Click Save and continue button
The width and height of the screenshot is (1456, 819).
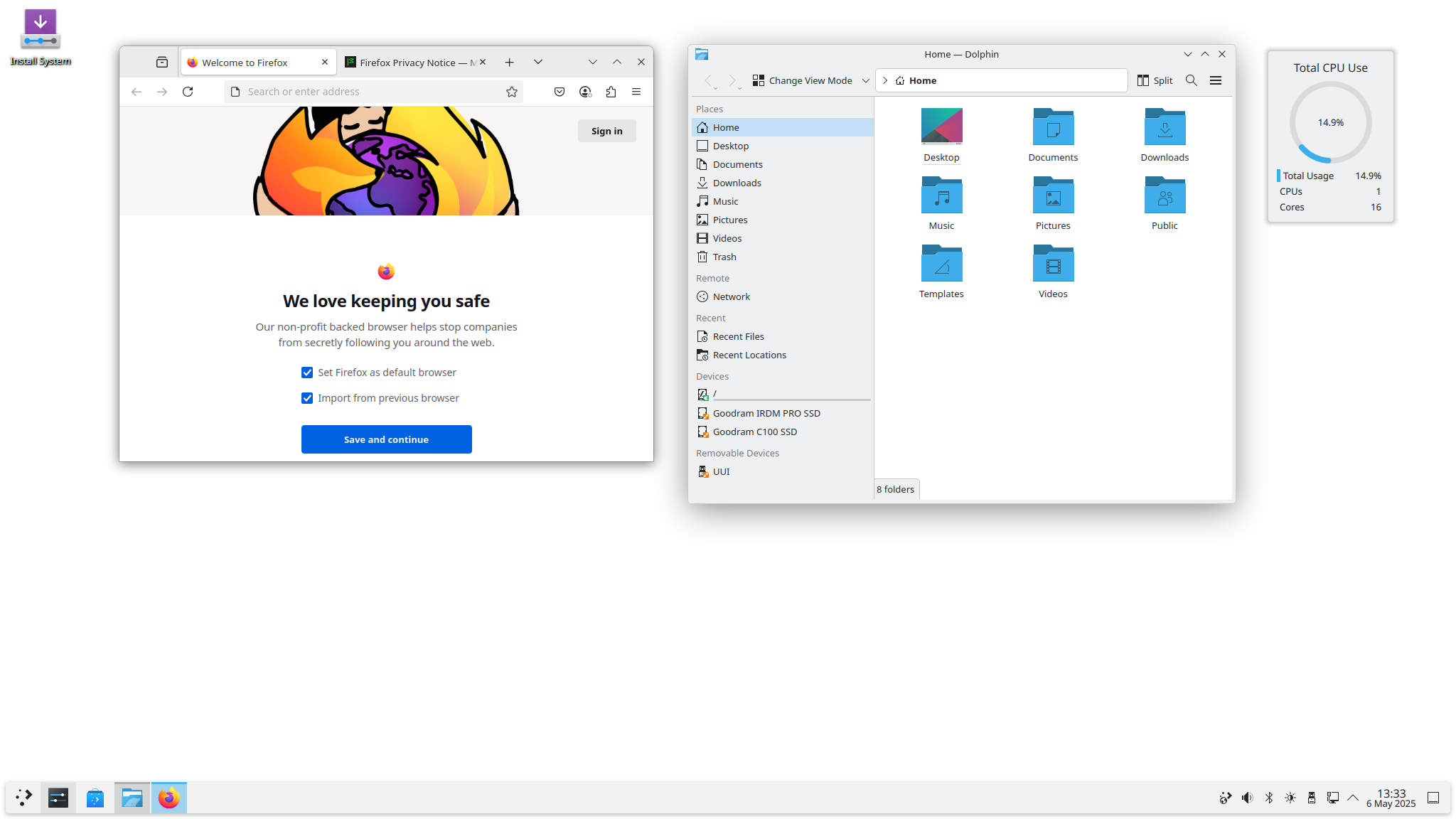(386, 439)
